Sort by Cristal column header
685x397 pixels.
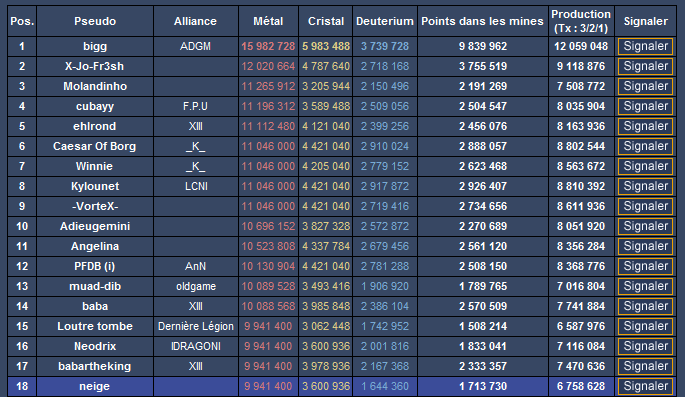(x=325, y=21)
